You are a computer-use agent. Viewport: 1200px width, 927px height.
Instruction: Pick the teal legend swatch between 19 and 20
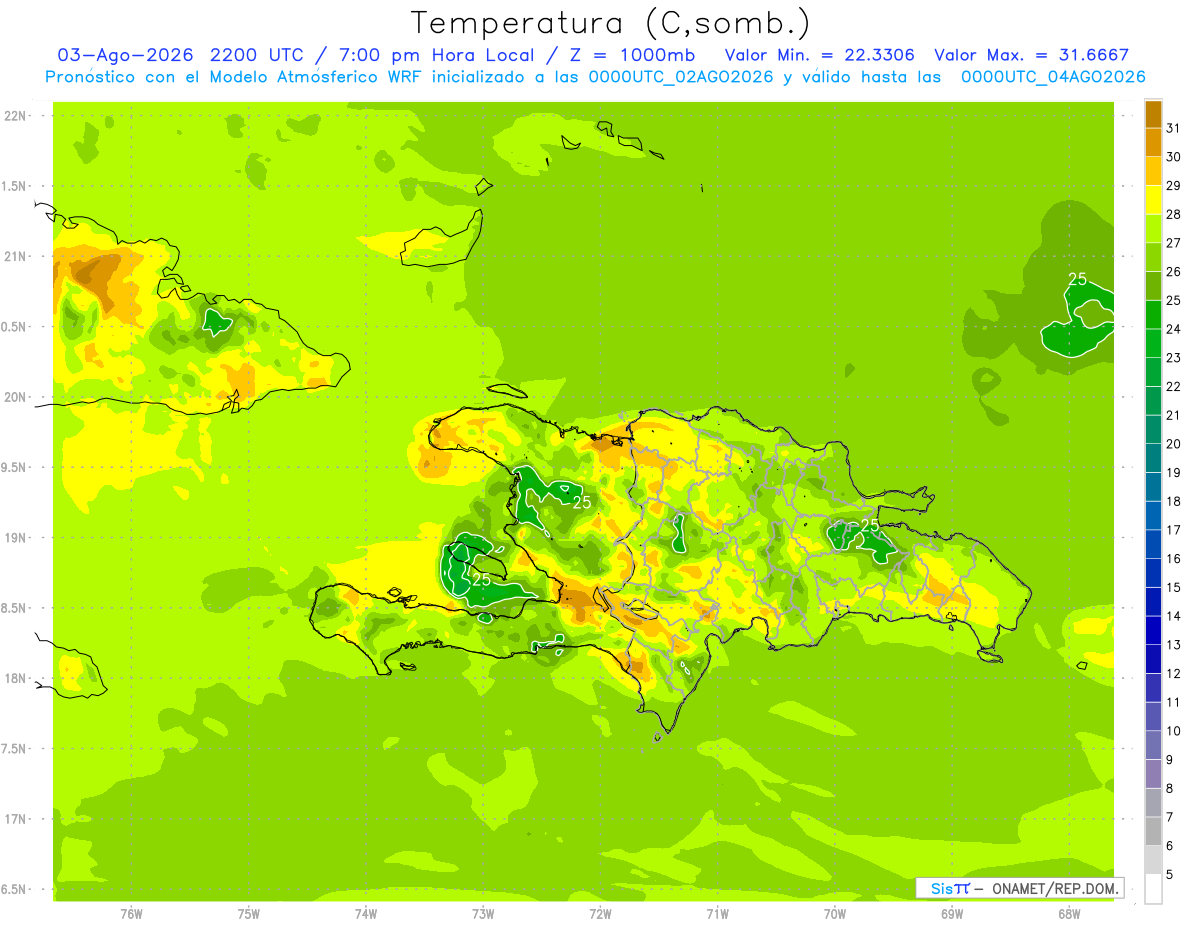(x=1153, y=458)
